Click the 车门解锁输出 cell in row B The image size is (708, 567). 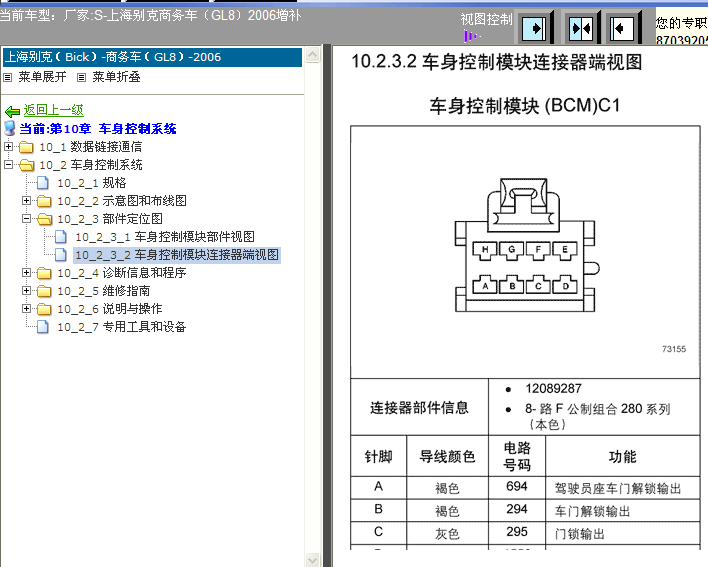click(622, 511)
